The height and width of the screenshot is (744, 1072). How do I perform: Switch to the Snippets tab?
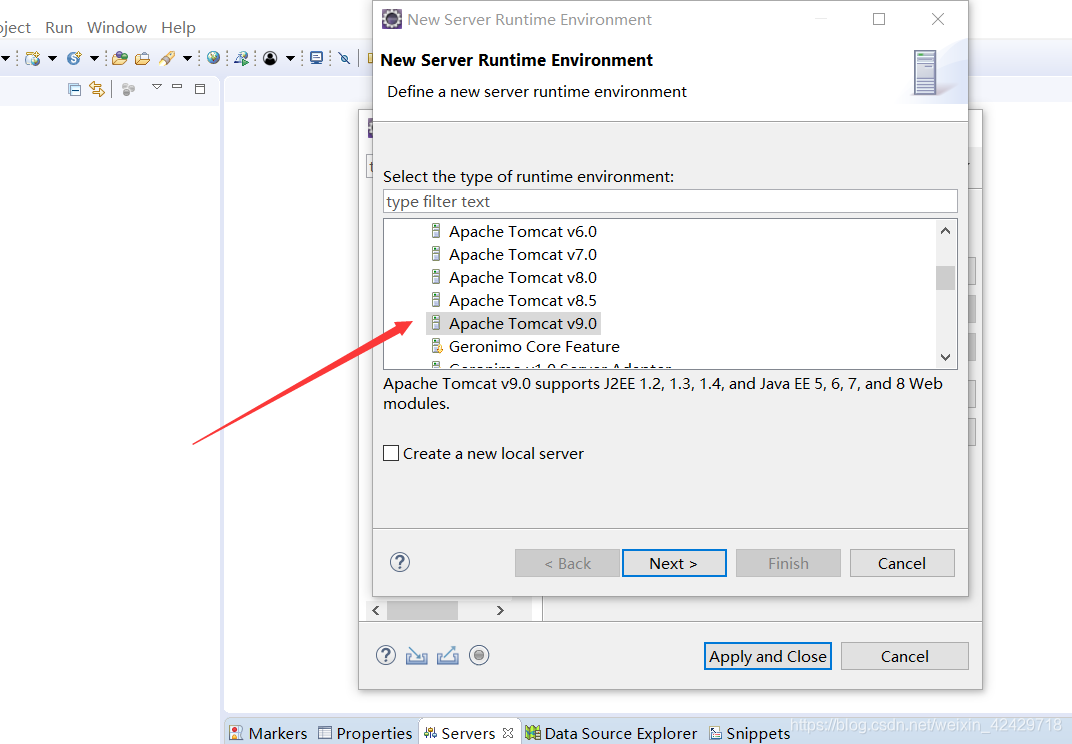(749, 733)
